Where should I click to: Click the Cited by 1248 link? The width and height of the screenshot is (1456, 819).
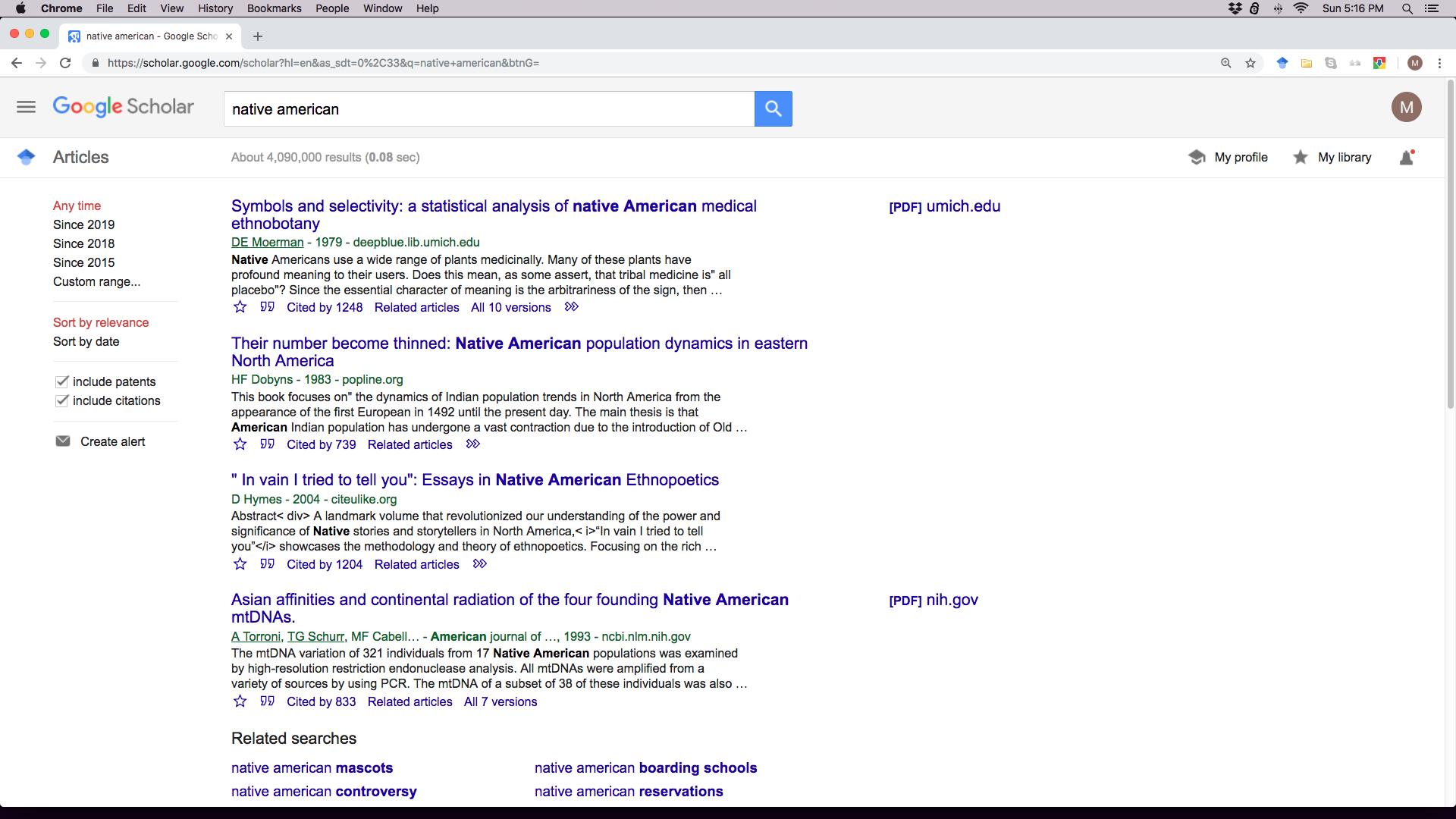point(325,307)
